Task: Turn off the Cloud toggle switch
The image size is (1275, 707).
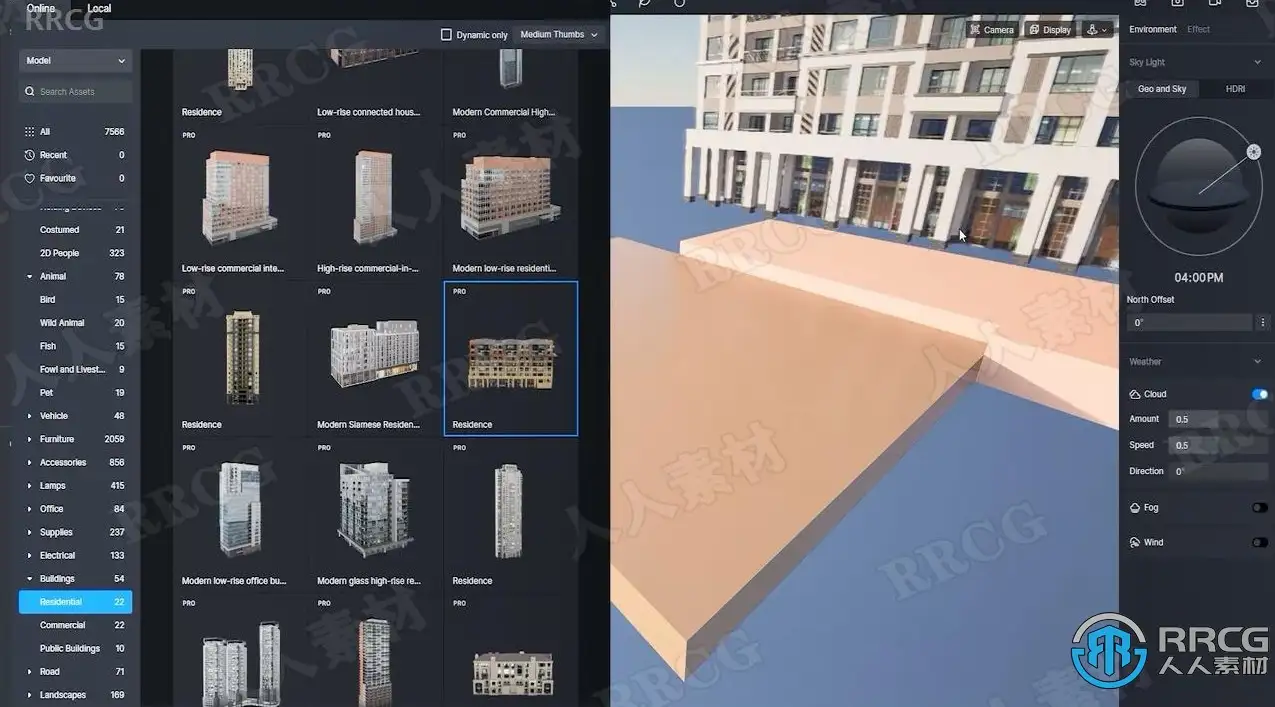Action: pyautogui.click(x=1259, y=394)
